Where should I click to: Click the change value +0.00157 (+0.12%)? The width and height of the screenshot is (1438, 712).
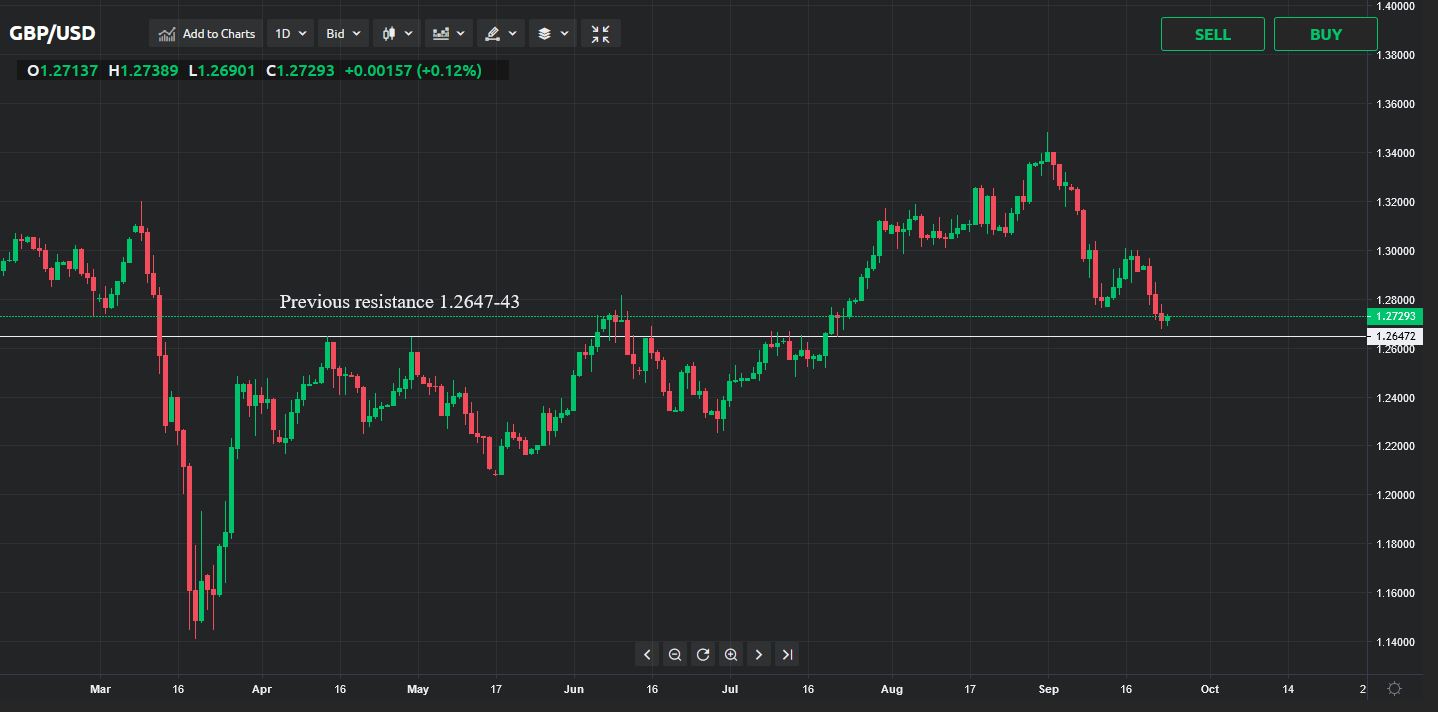coord(413,71)
